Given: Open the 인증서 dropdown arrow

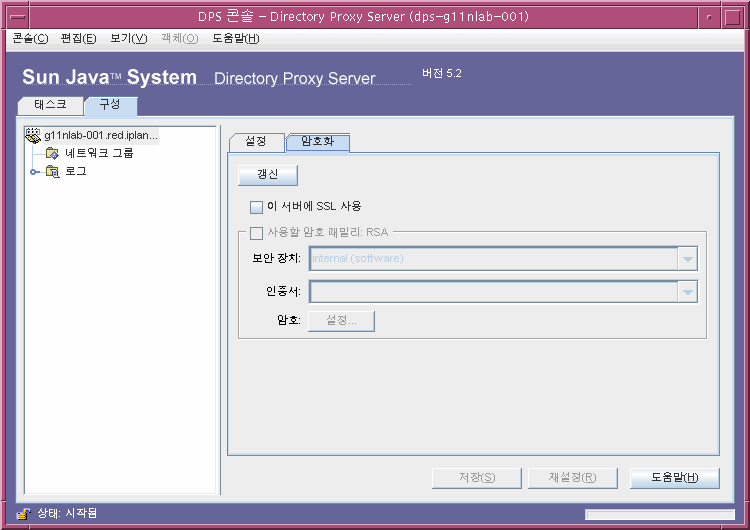Looking at the screenshot, I should (687, 292).
